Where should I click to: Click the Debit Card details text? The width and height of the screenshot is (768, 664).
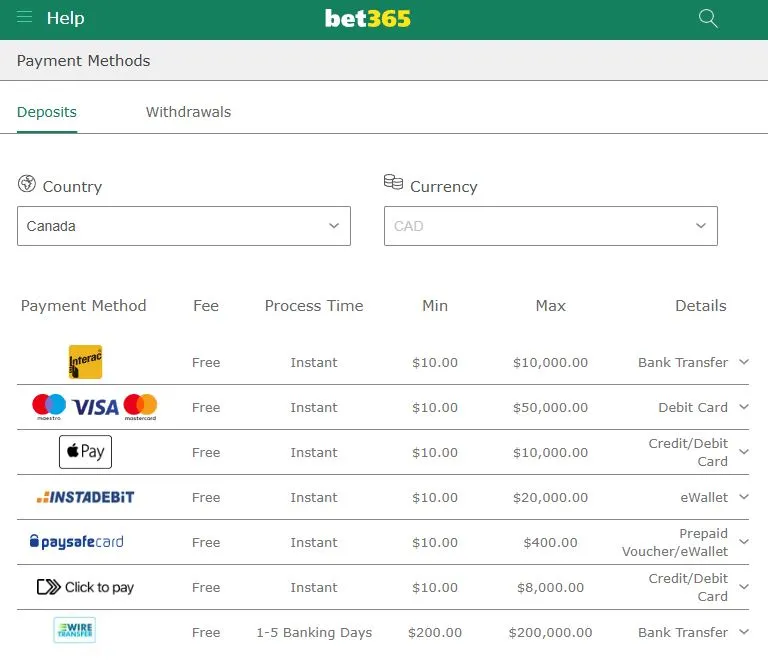click(x=693, y=407)
